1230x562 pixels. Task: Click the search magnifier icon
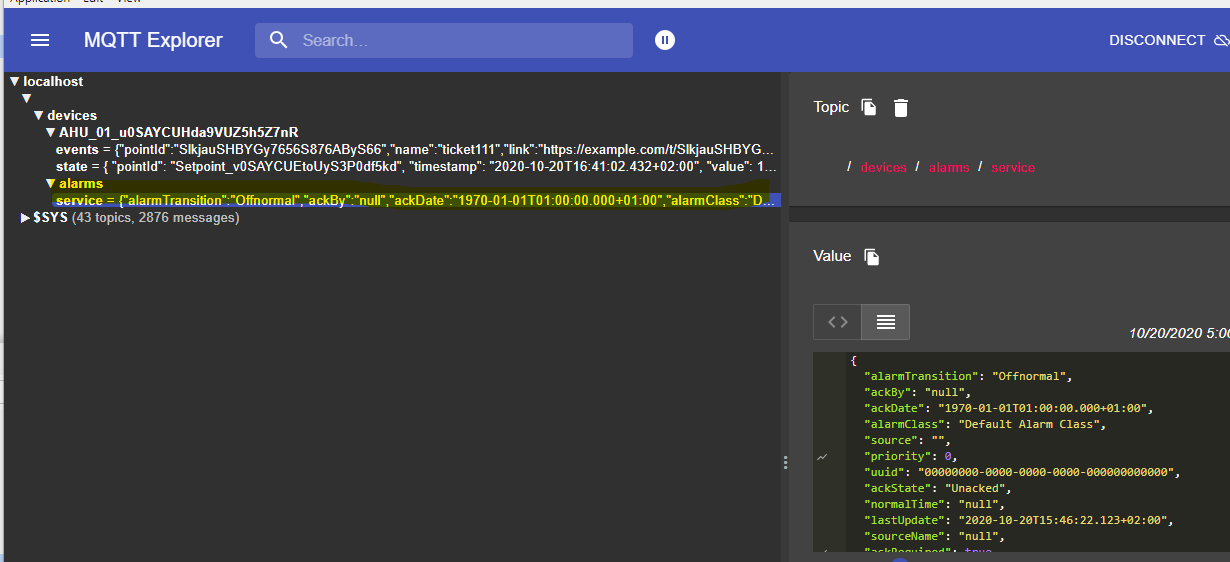tap(279, 40)
